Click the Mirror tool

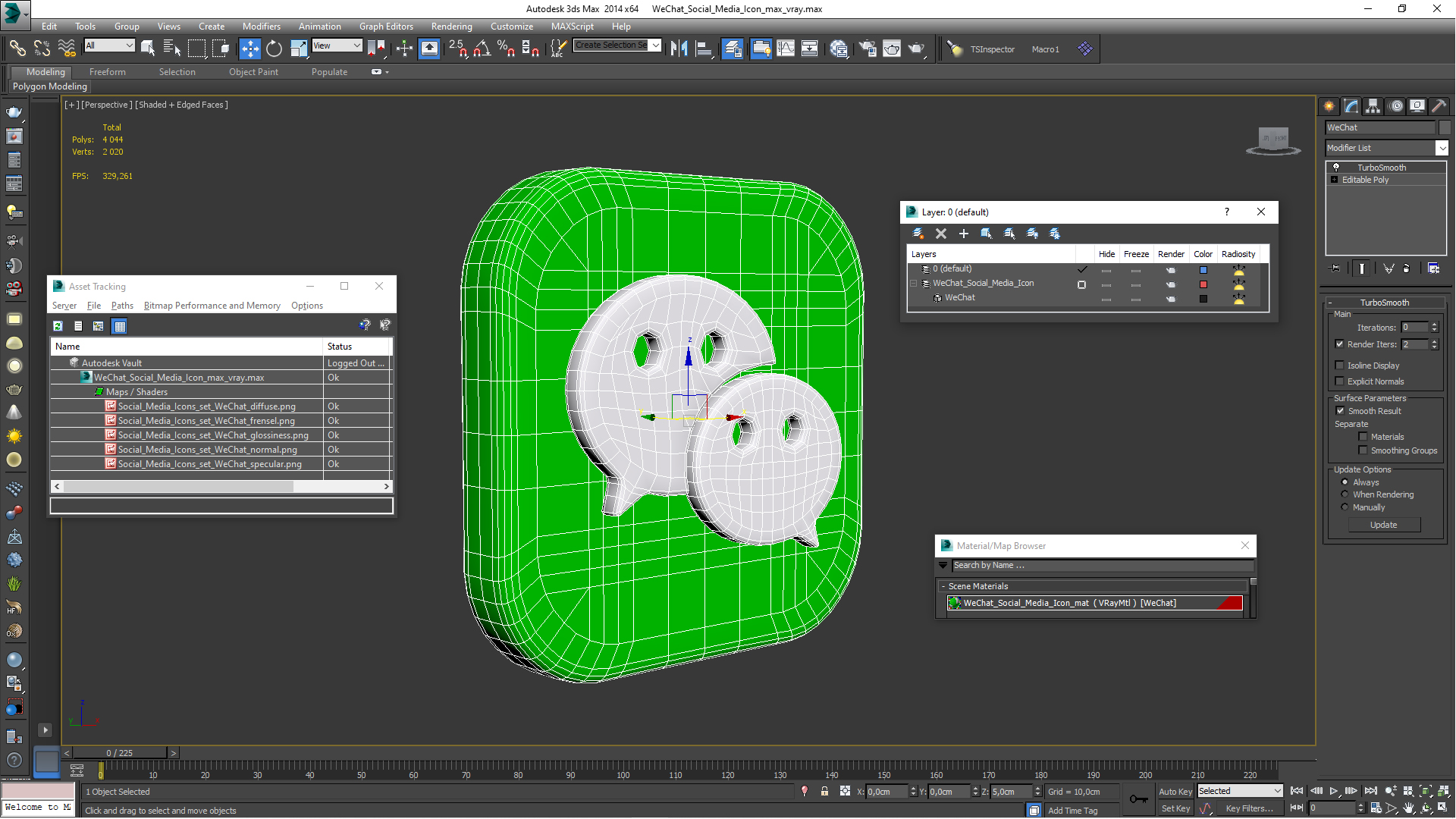tap(679, 49)
